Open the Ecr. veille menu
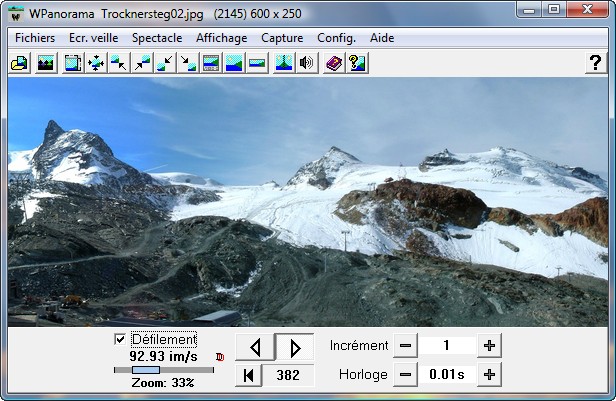Screen dimensions: 616x401 tap(94, 38)
